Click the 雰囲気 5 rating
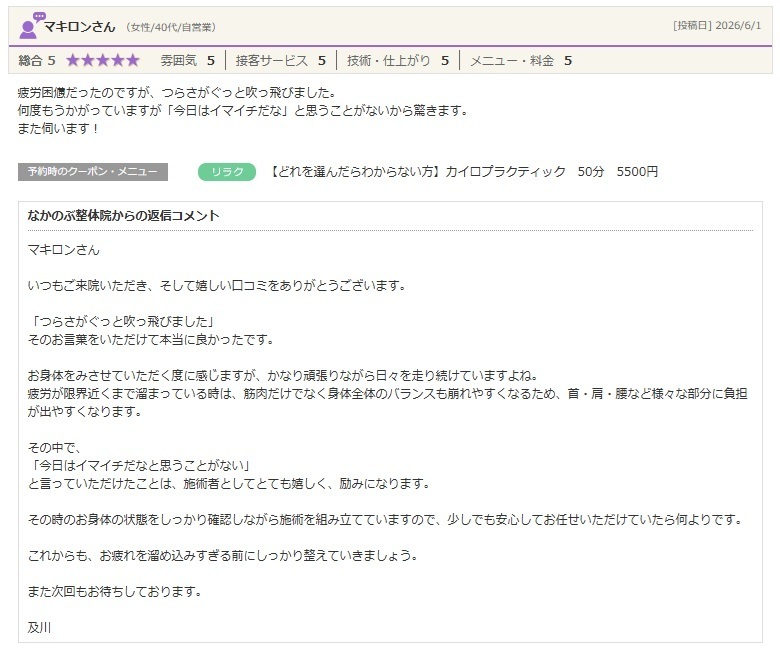780x654 pixels. tap(188, 61)
